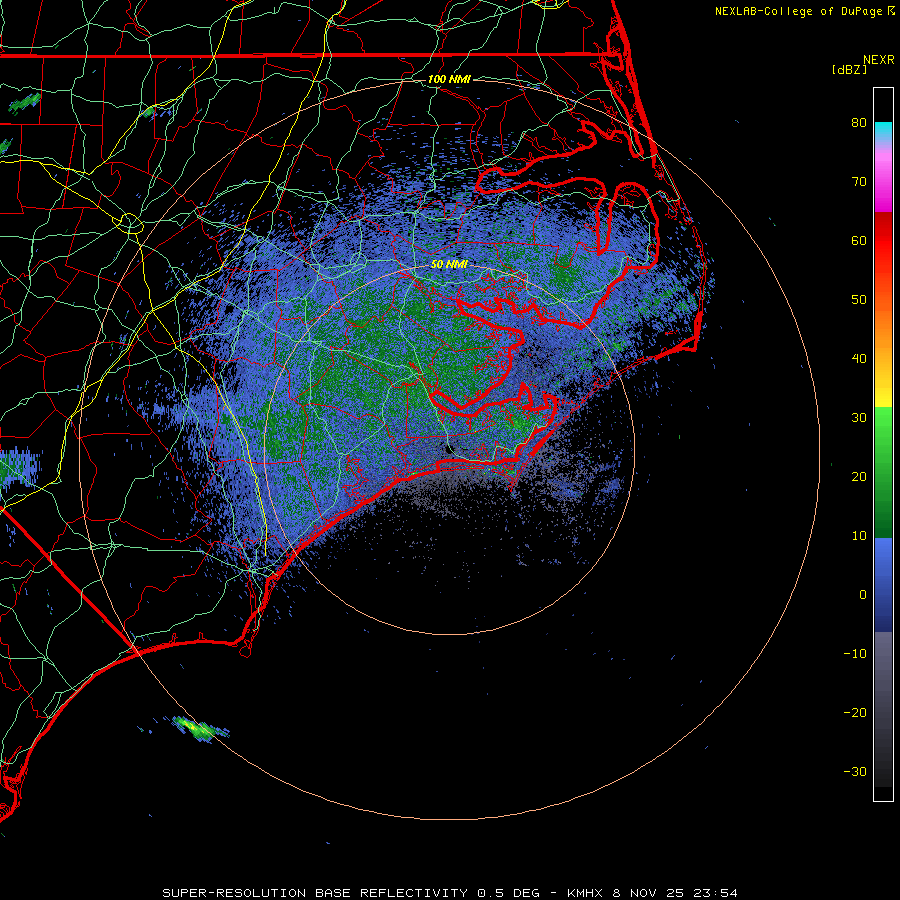Click the 10 dBZ scale value

[x=859, y=536]
